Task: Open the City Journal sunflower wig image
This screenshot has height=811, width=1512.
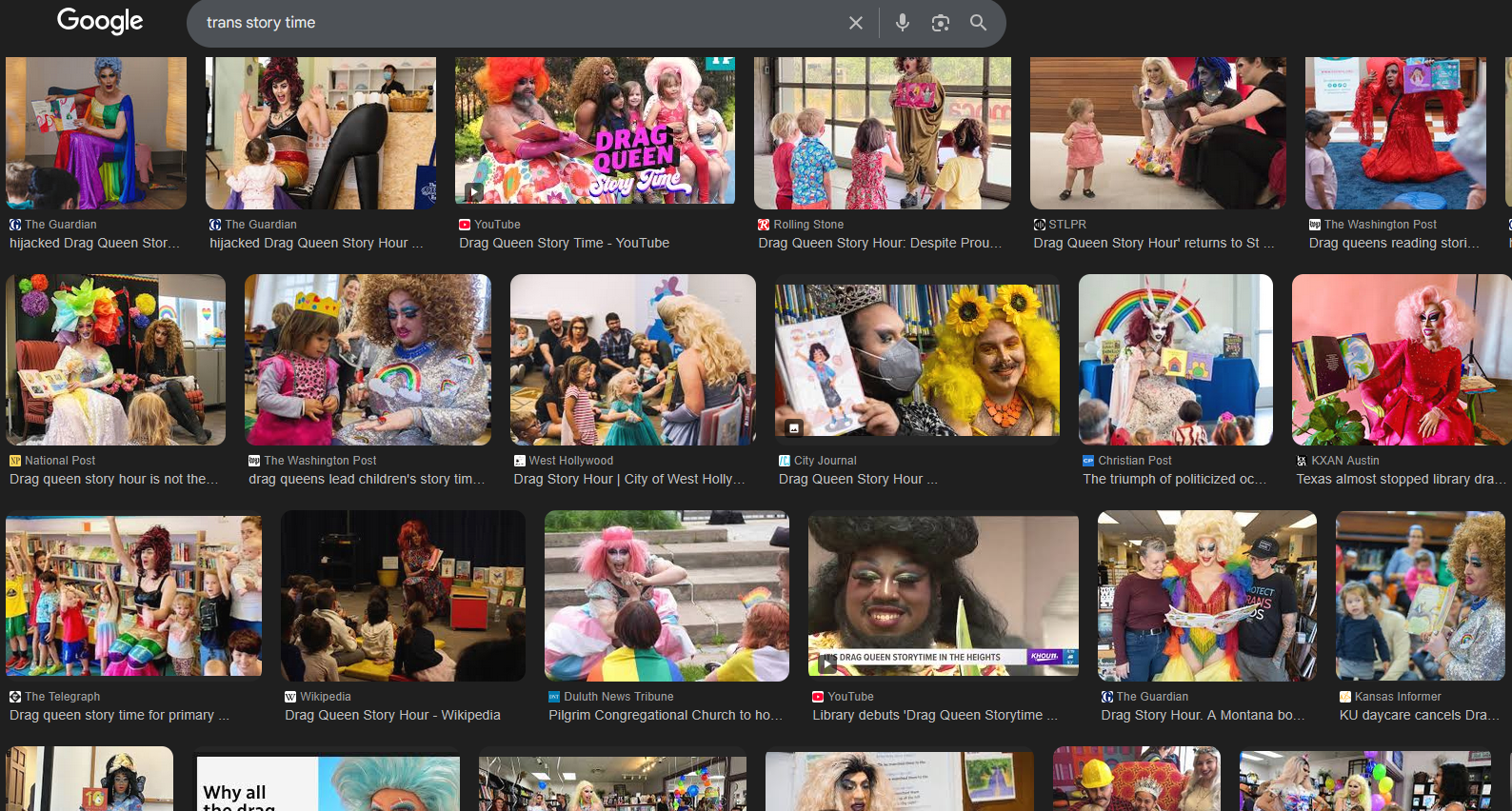Action: coord(917,360)
